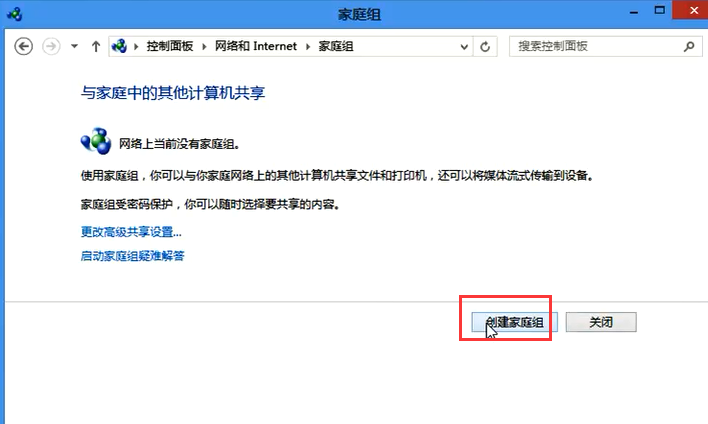Click the HomeGroup icon in the address bar
708x424 pixels.
point(119,46)
